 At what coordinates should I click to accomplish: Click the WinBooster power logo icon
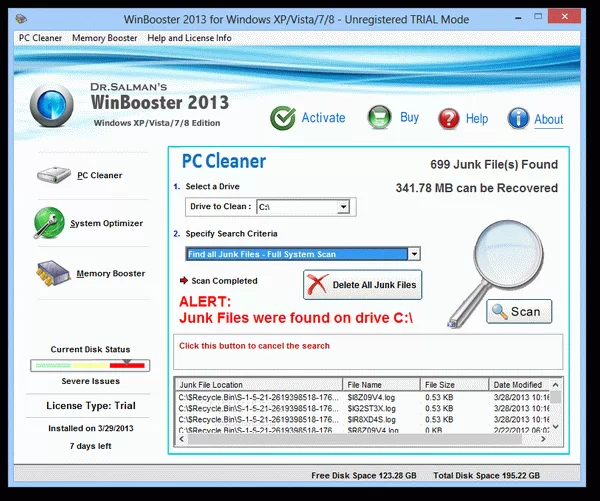click(x=52, y=105)
